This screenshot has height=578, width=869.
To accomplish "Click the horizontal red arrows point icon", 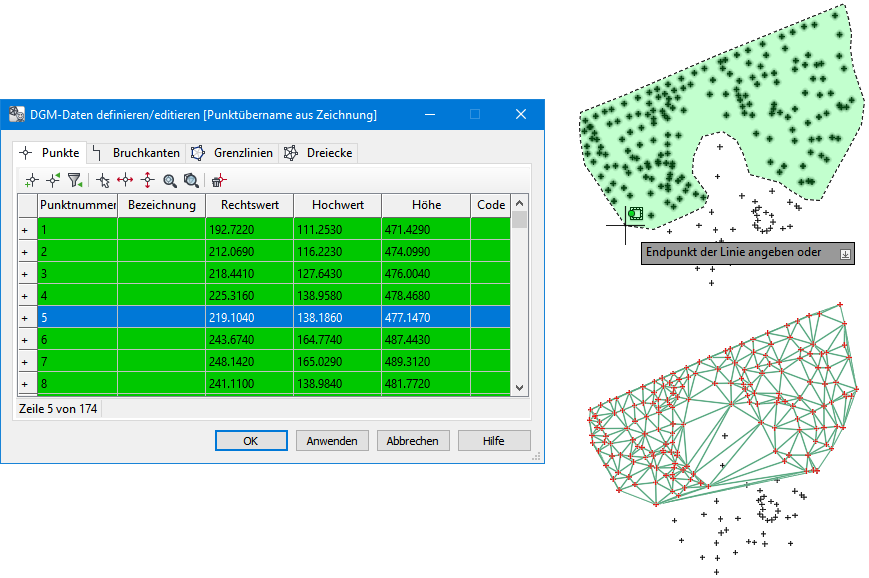I will (x=125, y=180).
